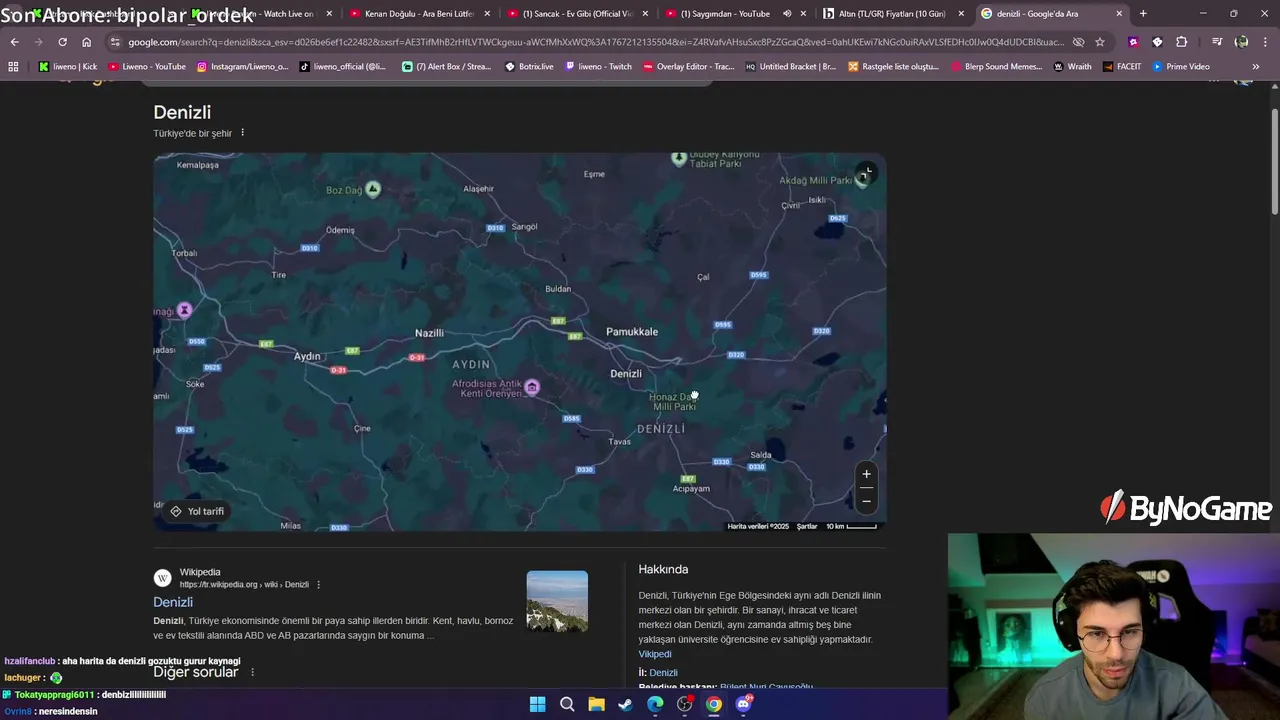Open Şartlar link on the map footer

click(806, 526)
